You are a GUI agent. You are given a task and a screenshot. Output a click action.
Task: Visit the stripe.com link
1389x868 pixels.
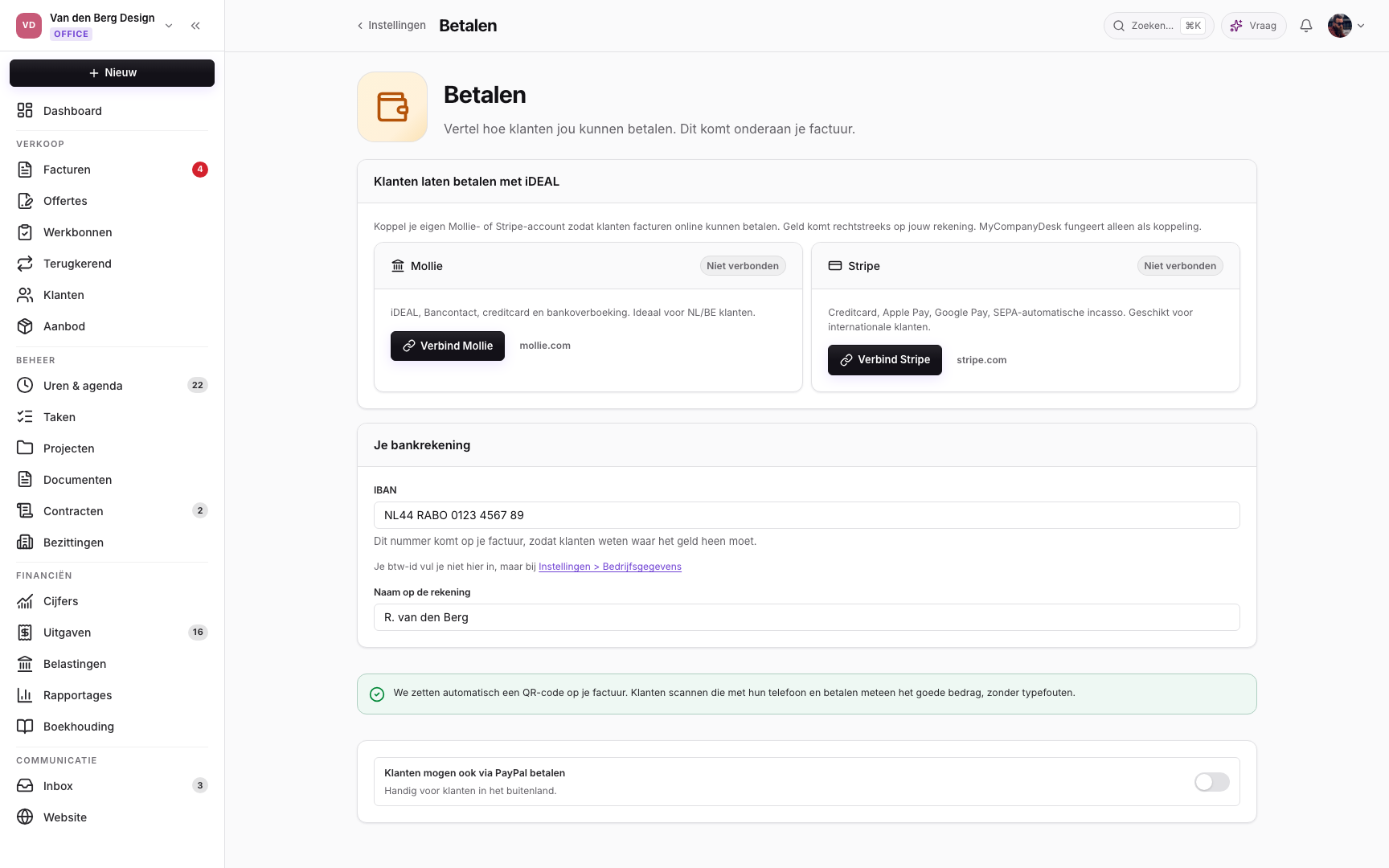coord(981,360)
